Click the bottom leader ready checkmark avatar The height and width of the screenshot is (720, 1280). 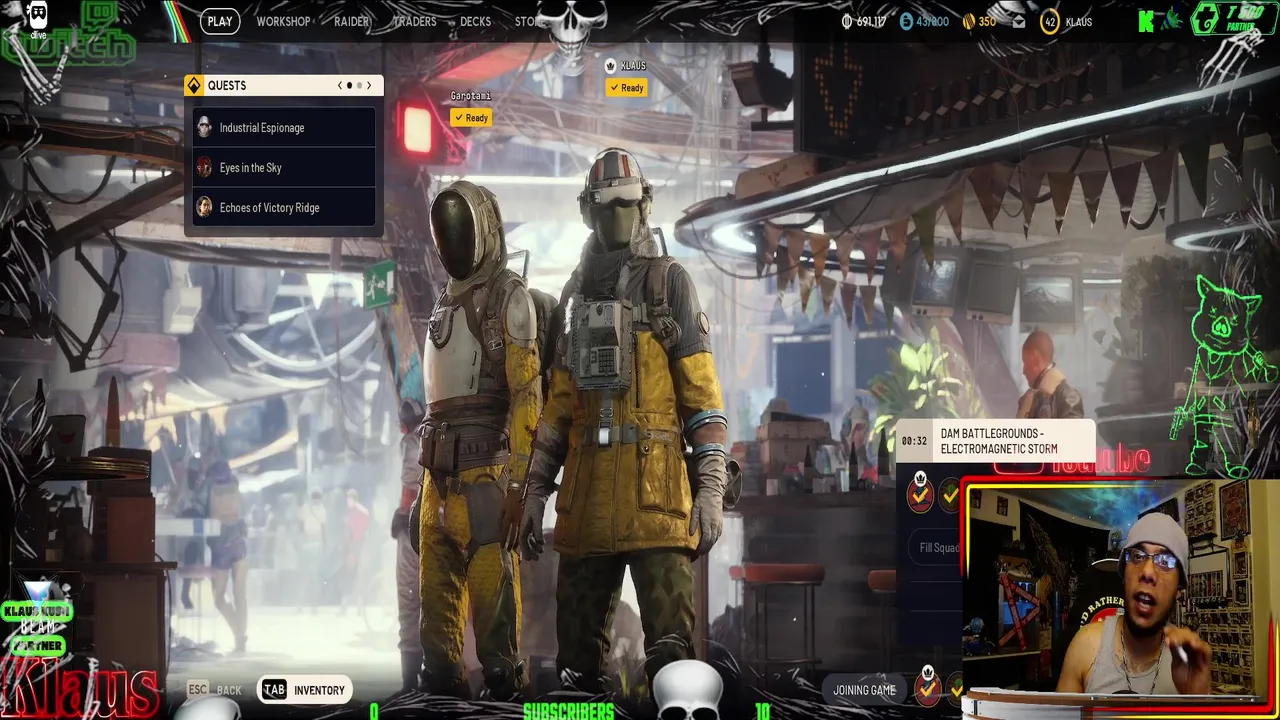(x=928, y=688)
